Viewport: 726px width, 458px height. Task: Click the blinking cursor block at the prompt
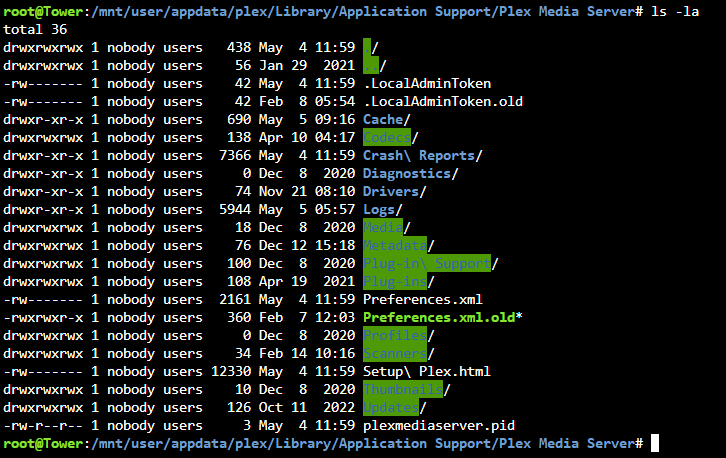pyautogui.click(x=655, y=443)
